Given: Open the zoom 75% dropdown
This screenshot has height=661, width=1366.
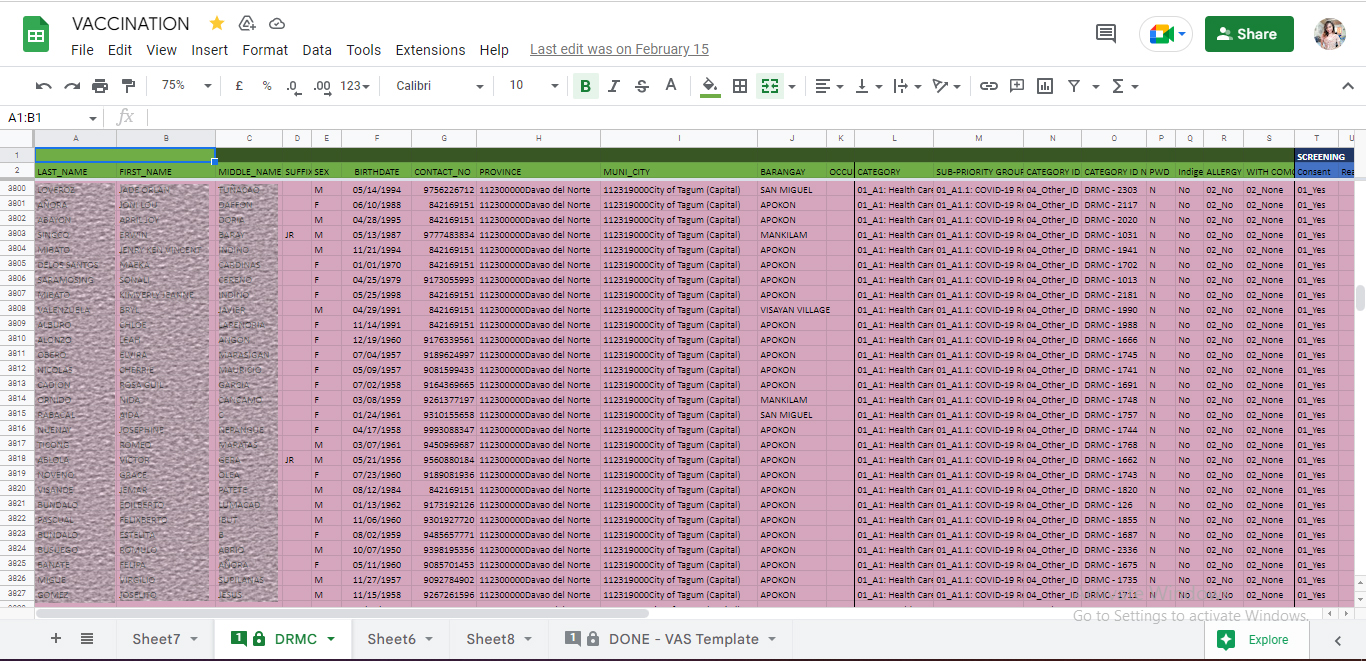Looking at the screenshot, I should (186, 86).
